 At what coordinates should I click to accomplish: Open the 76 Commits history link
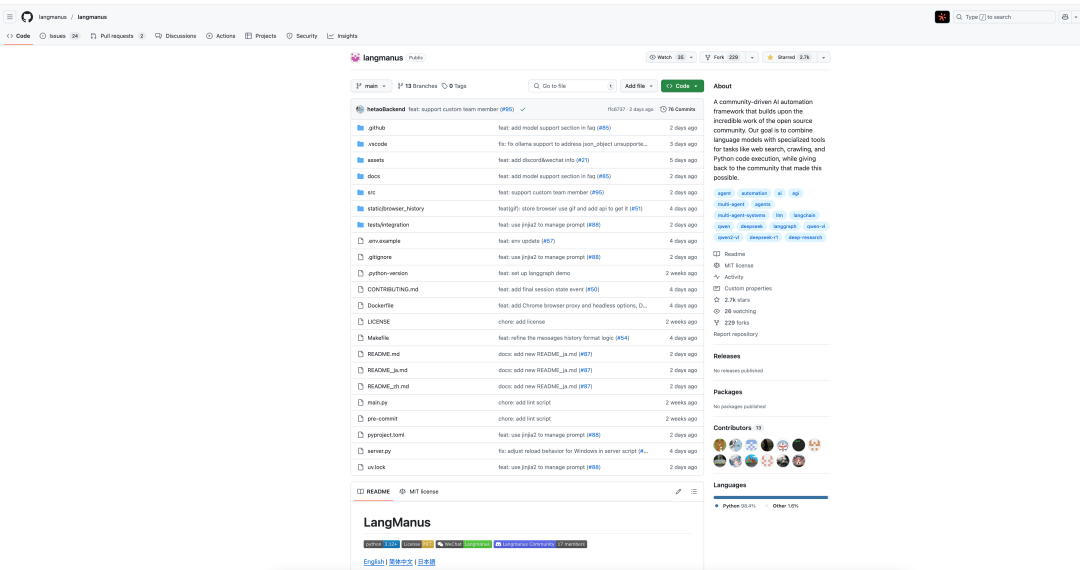pyautogui.click(x=678, y=109)
